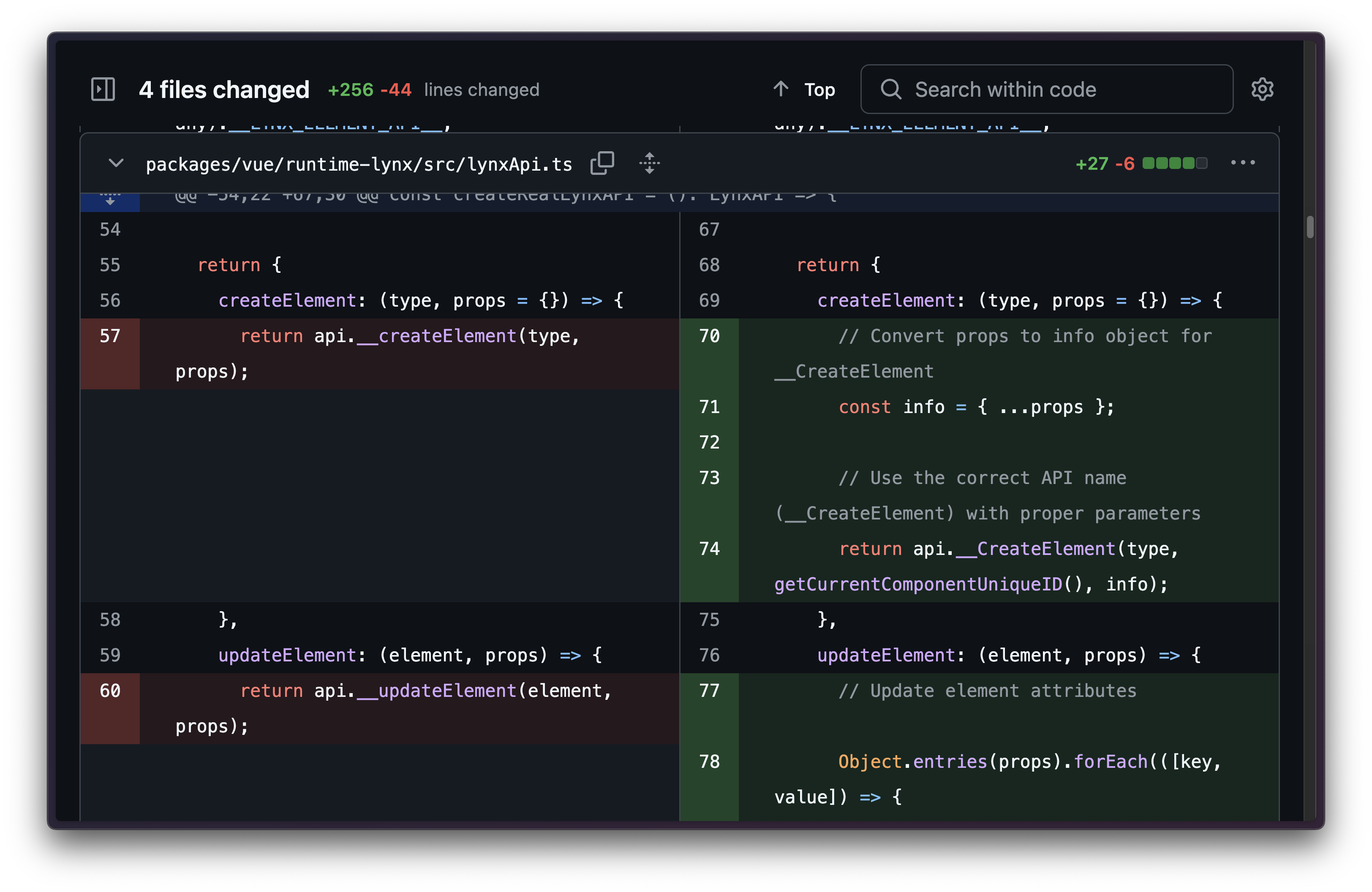The width and height of the screenshot is (1372, 892).
Task: Open diff view settings gear
Action: pos(1262,89)
